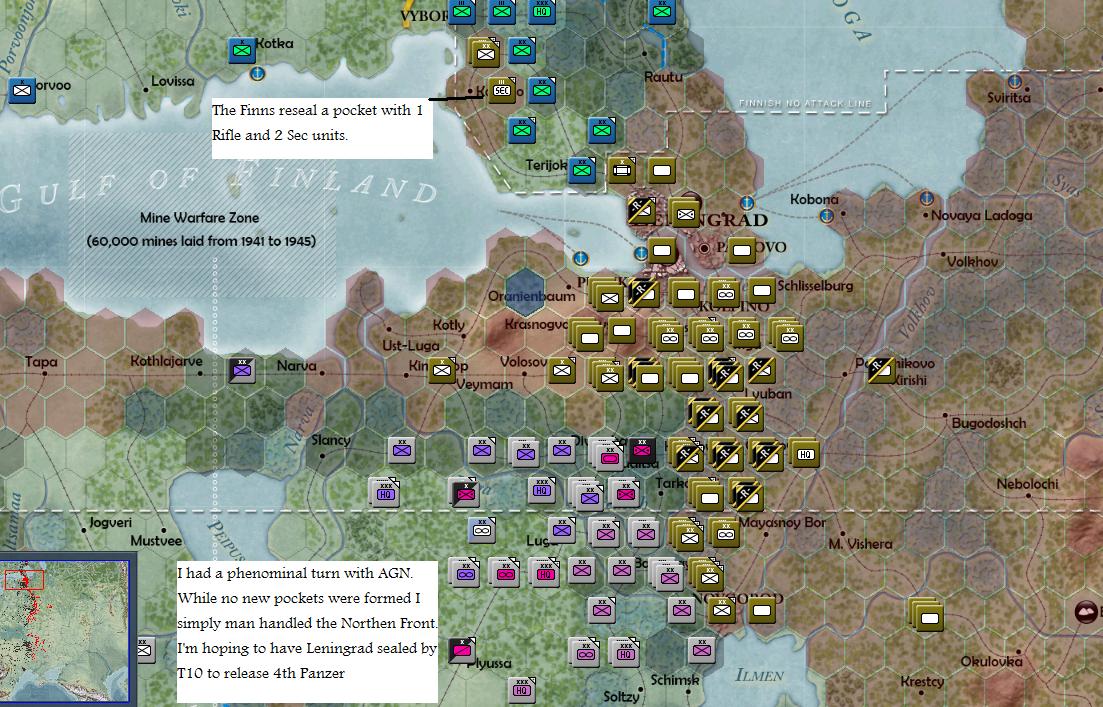
Task: Select the blue infantry counter at Terijoki
Action: (582, 170)
